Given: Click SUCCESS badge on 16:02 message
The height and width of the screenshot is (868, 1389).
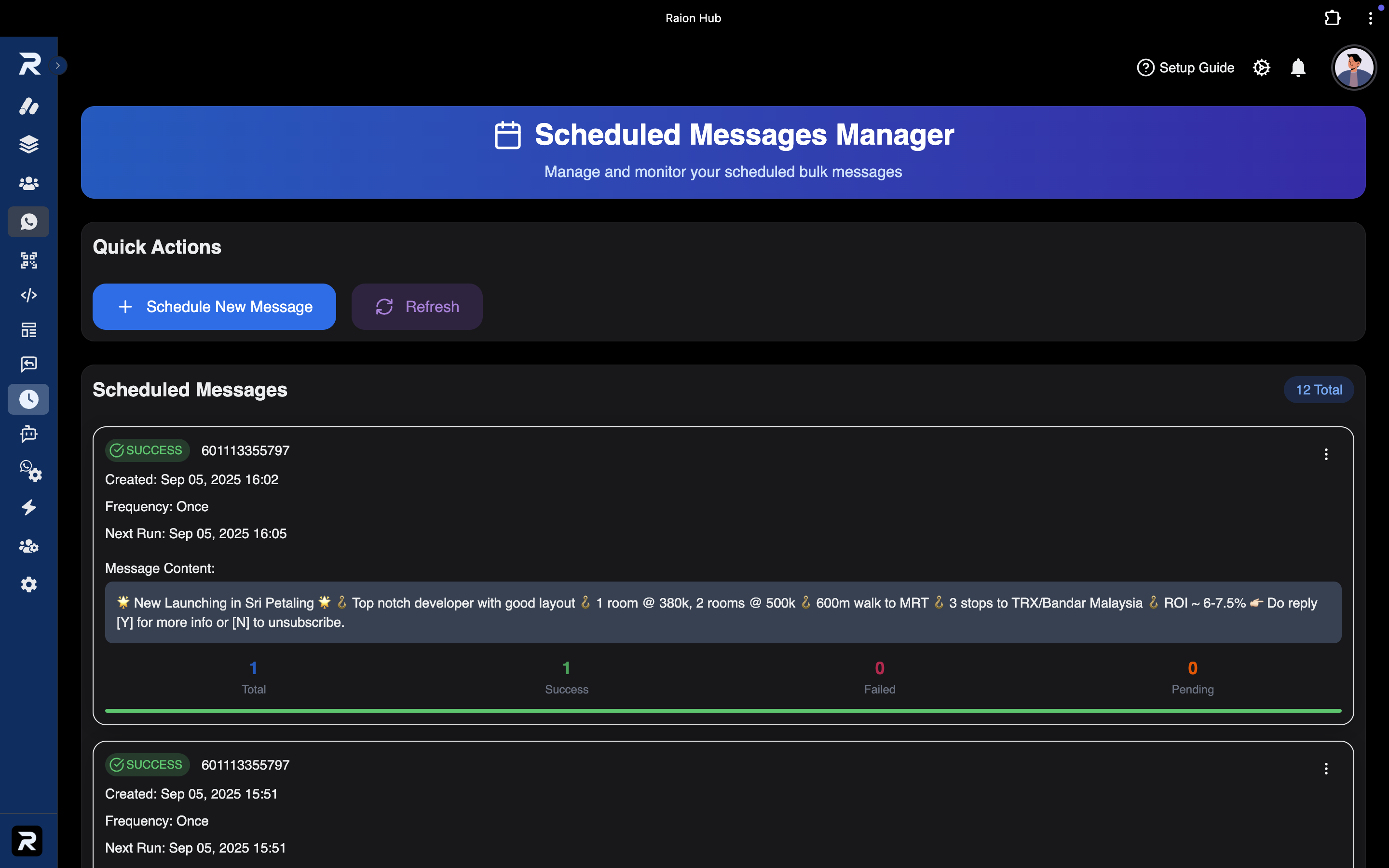Looking at the screenshot, I should (x=147, y=450).
